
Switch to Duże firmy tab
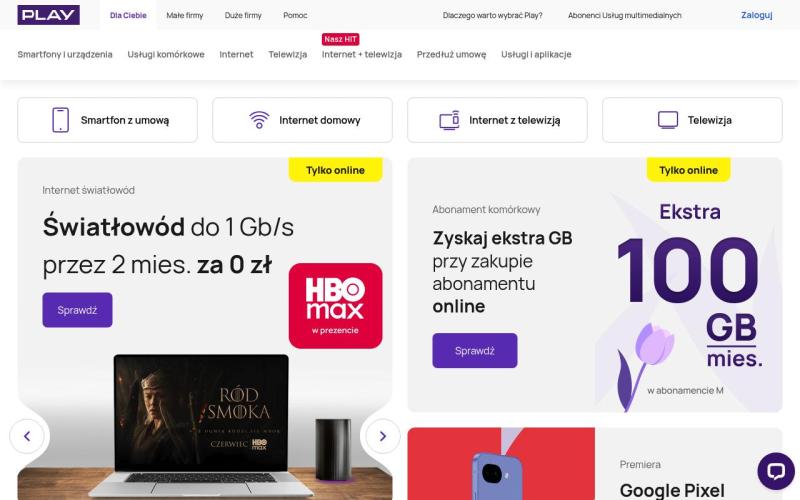click(x=243, y=15)
